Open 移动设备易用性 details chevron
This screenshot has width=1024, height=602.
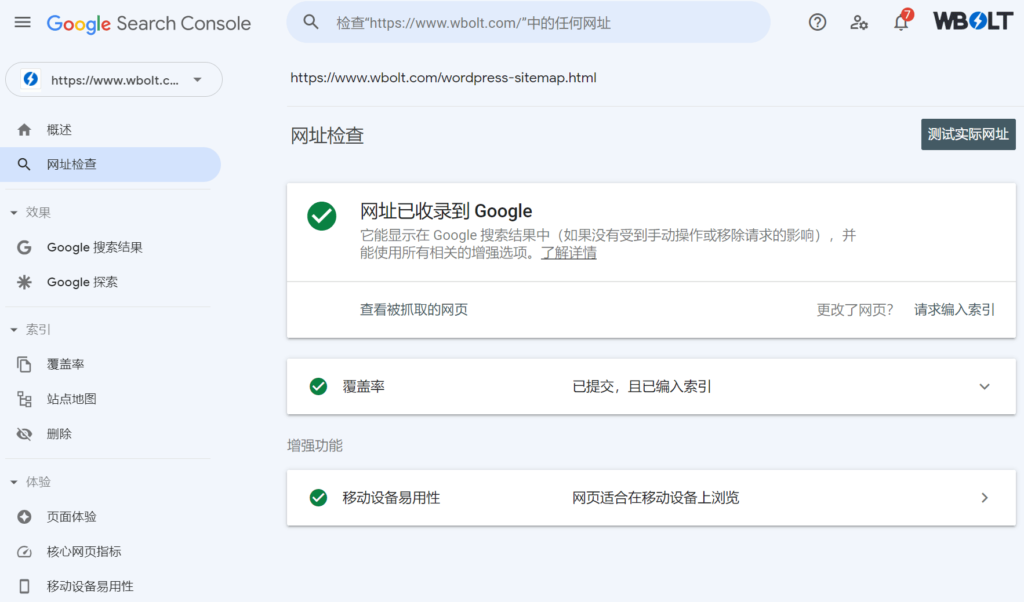pyautogui.click(x=984, y=498)
